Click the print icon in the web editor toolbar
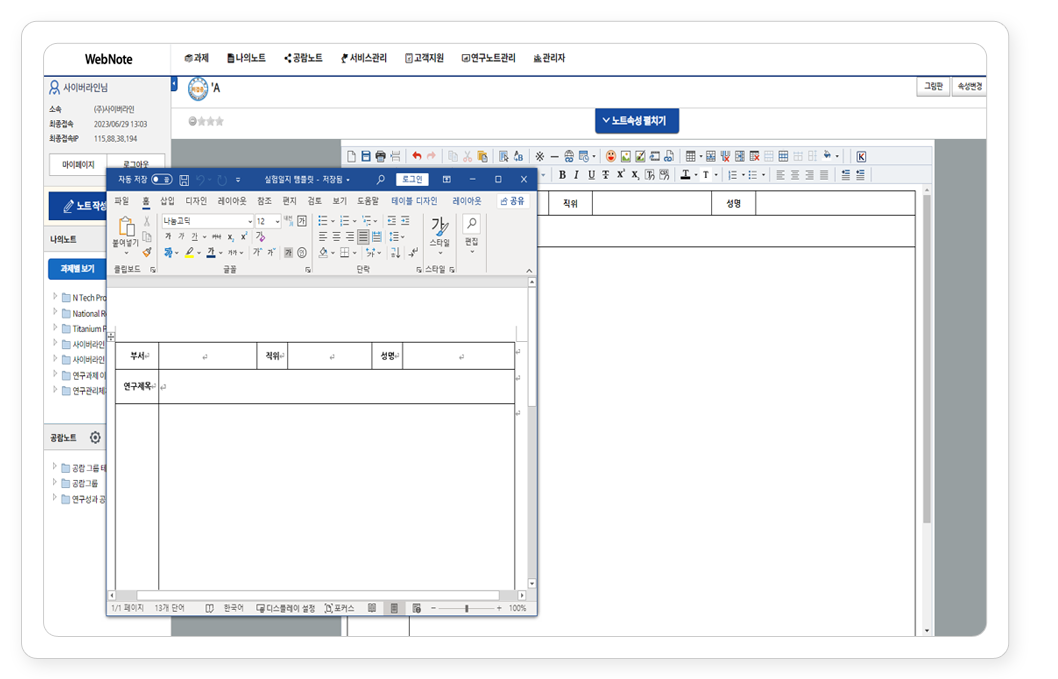 (x=380, y=156)
